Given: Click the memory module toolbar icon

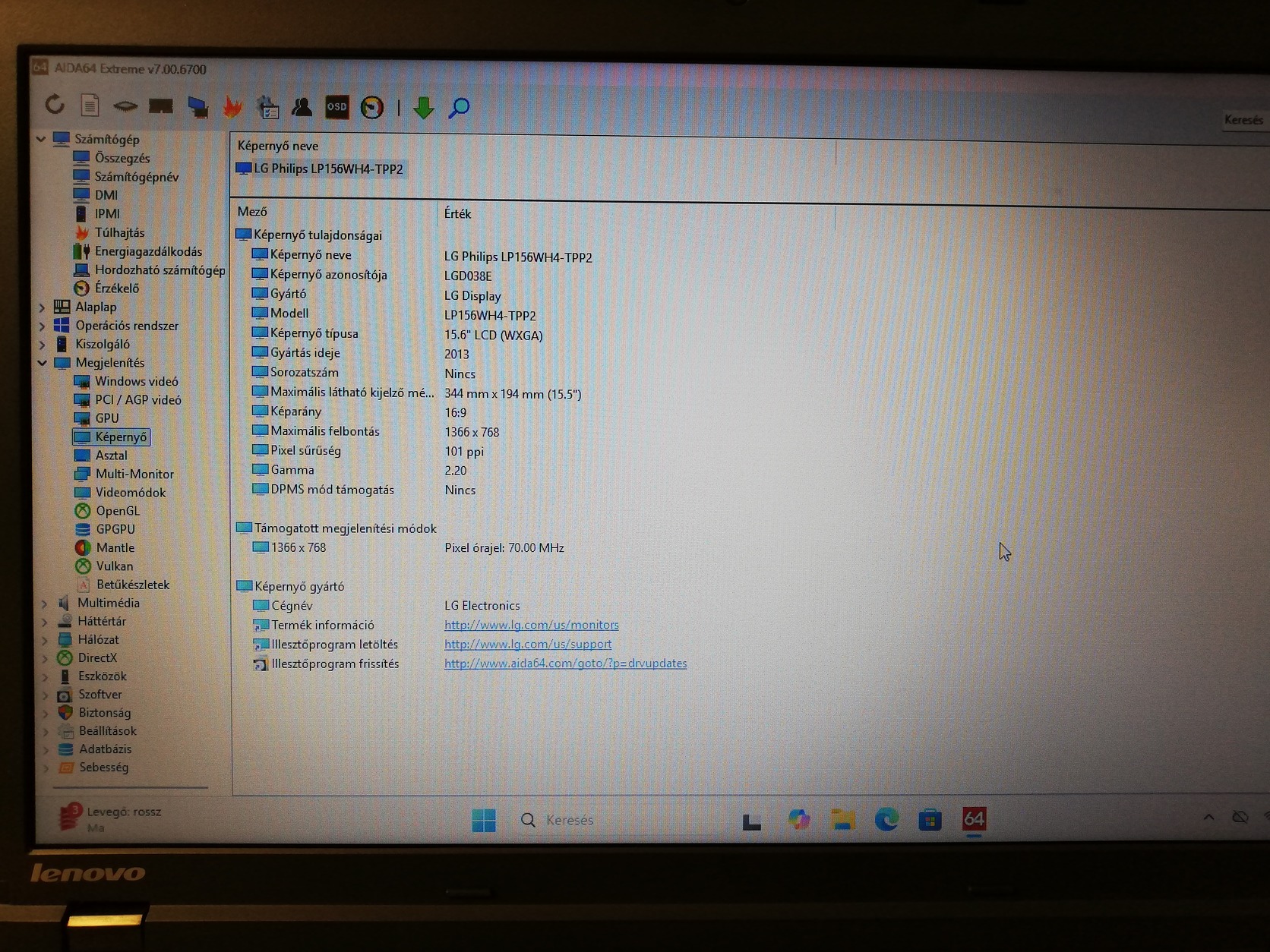Looking at the screenshot, I should tap(161, 106).
